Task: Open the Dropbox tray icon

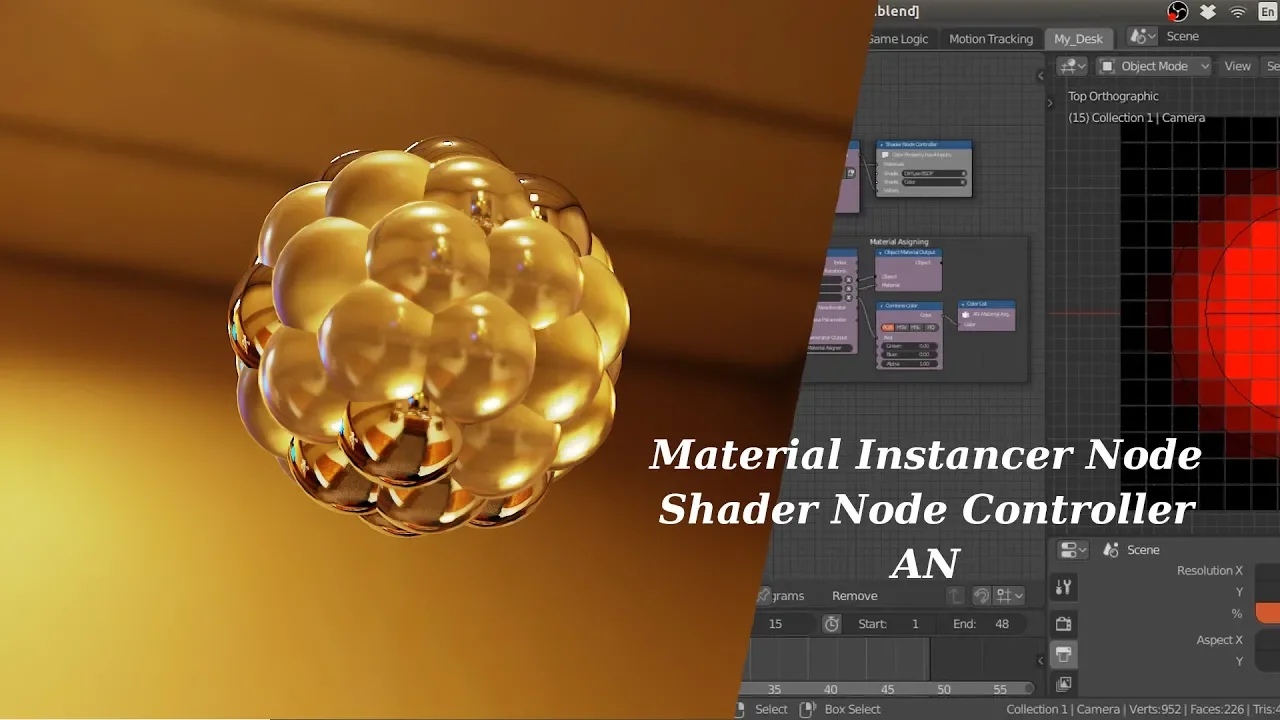Action: (1208, 12)
